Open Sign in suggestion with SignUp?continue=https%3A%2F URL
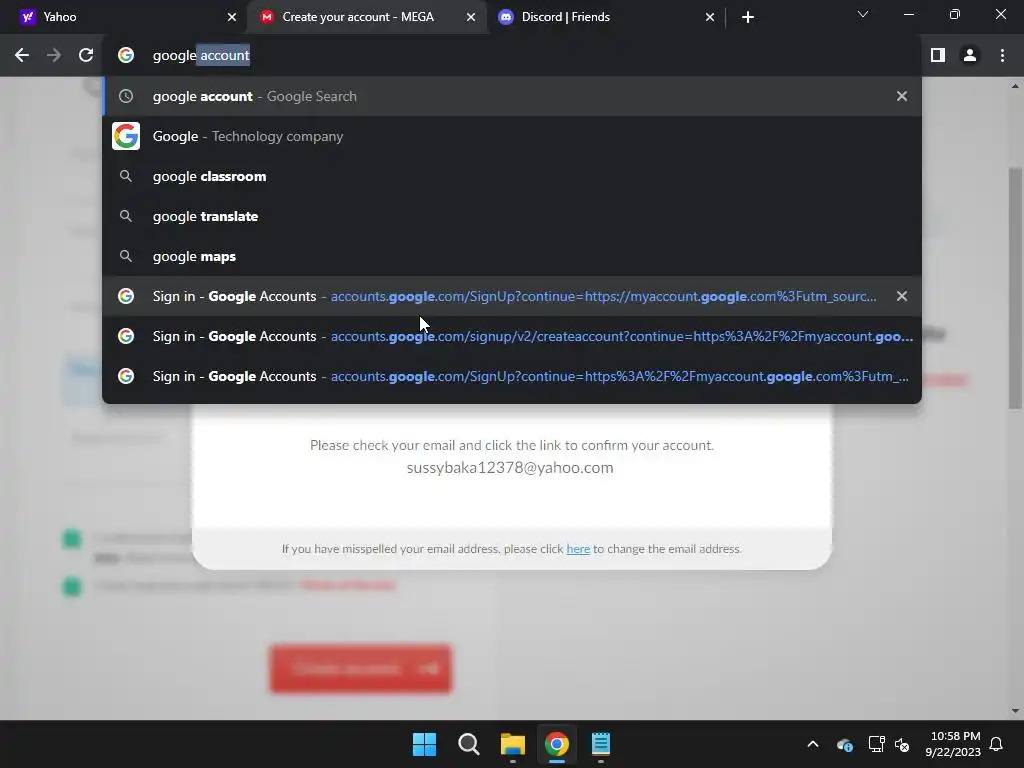The height and width of the screenshot is (768, 1024). [512, 376]
